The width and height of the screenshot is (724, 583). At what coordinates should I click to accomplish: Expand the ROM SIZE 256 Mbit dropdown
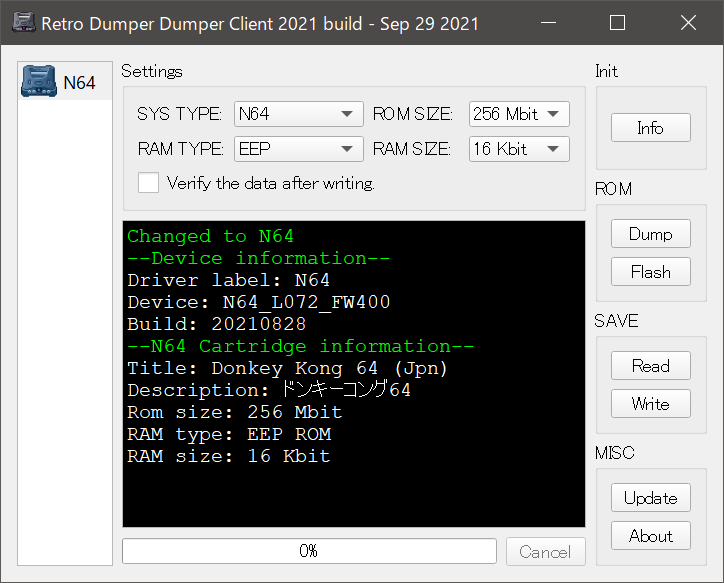519,114
